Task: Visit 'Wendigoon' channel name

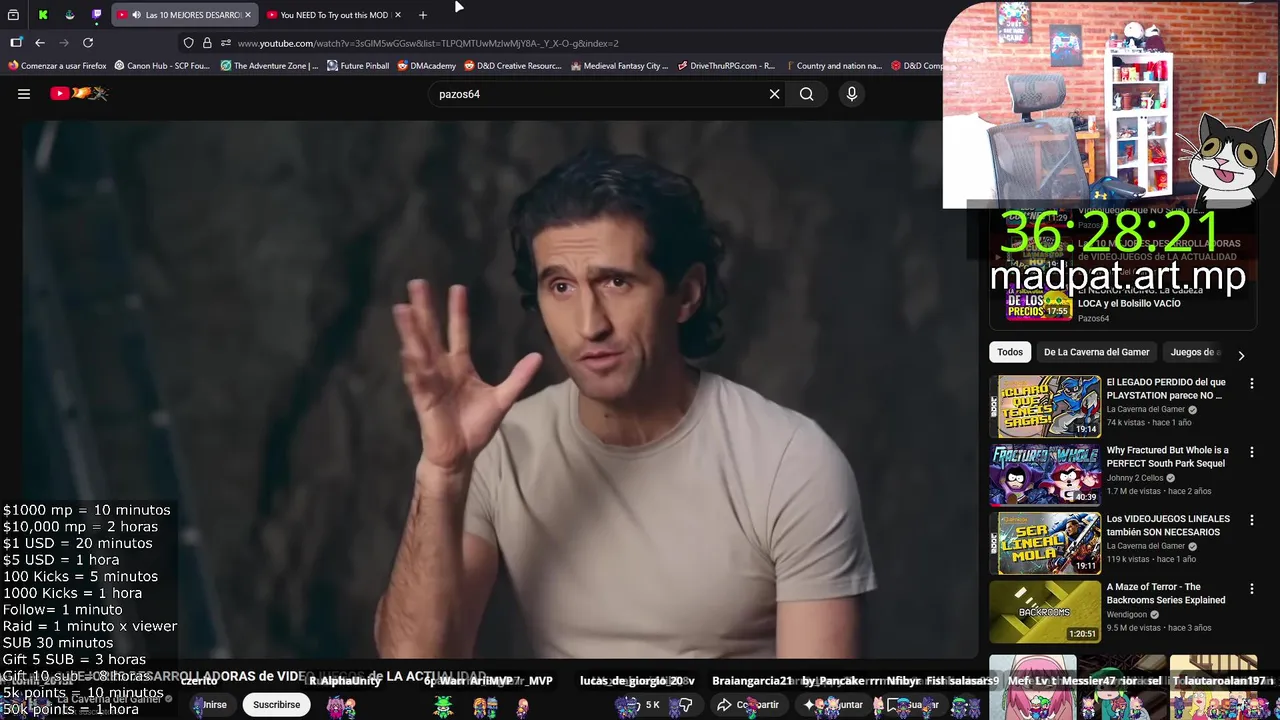Action: (1127, 614)
